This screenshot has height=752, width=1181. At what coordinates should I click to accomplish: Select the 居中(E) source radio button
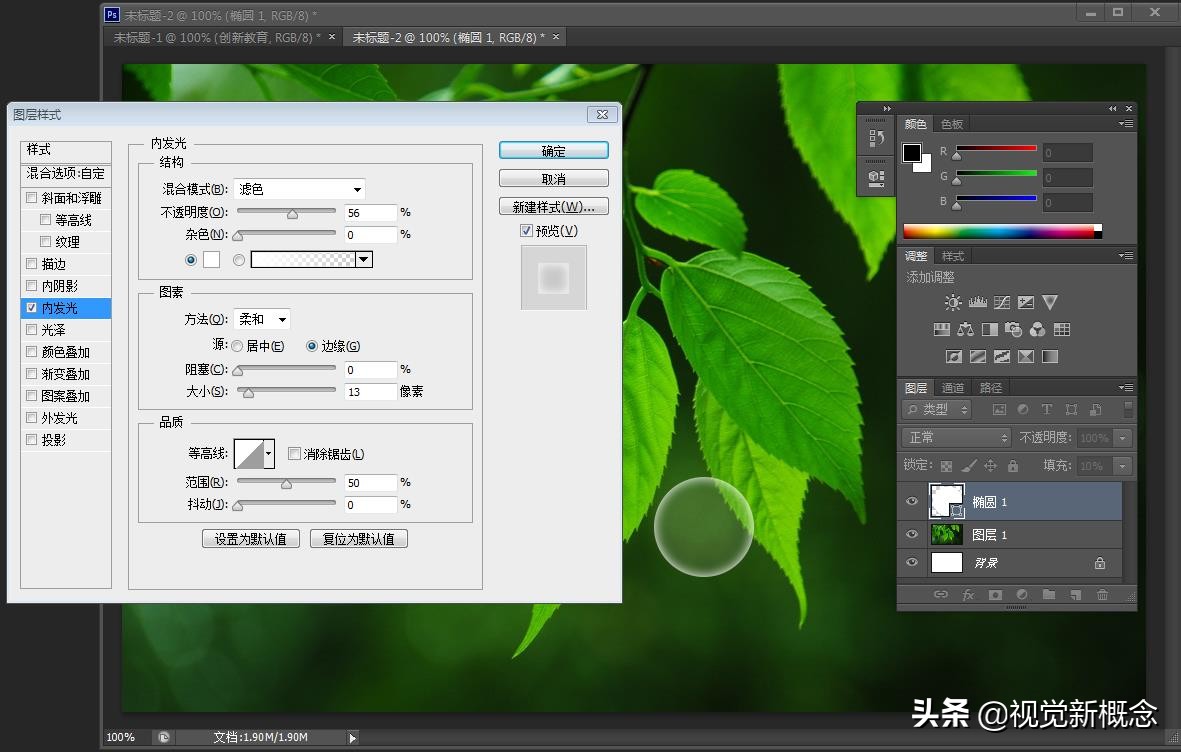pyautogui.click(x=237, y=346)
